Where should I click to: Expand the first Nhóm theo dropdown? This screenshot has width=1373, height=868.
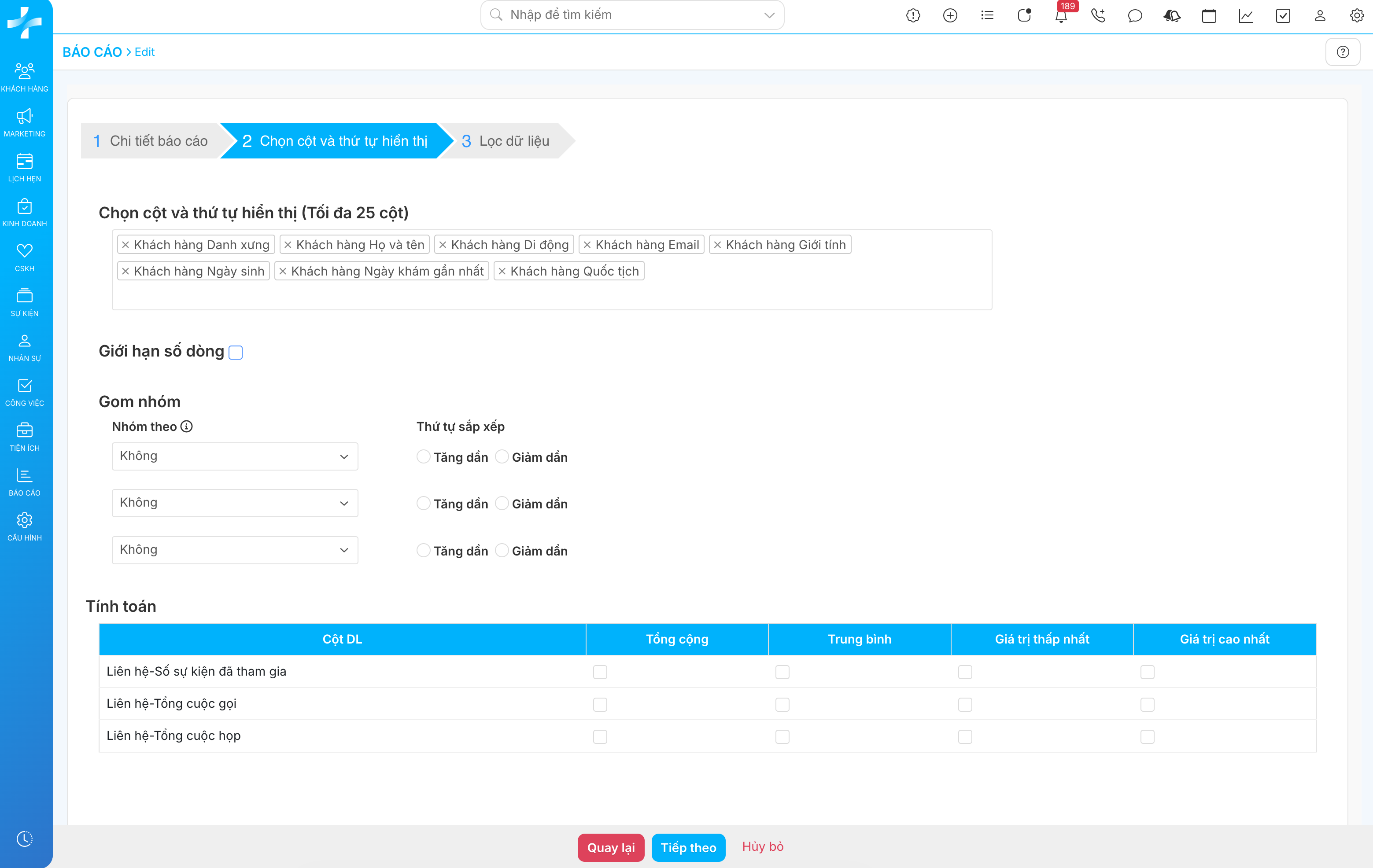[x=234, y=456]
